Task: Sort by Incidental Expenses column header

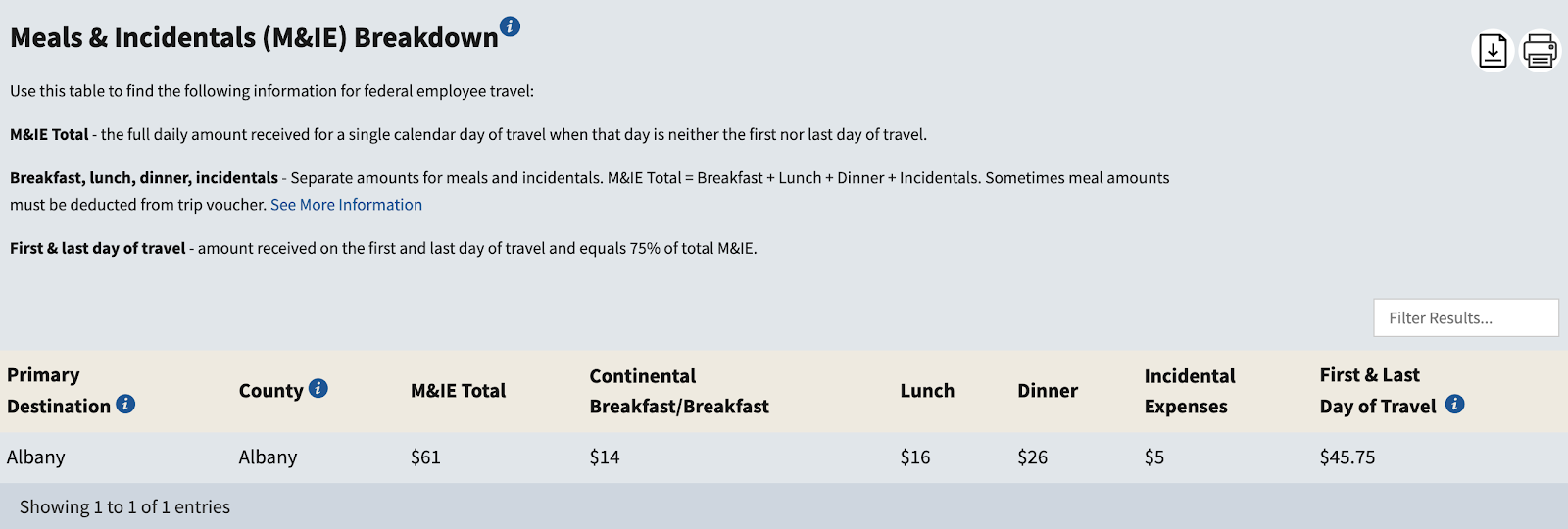Action: [x=1190, y=391]
